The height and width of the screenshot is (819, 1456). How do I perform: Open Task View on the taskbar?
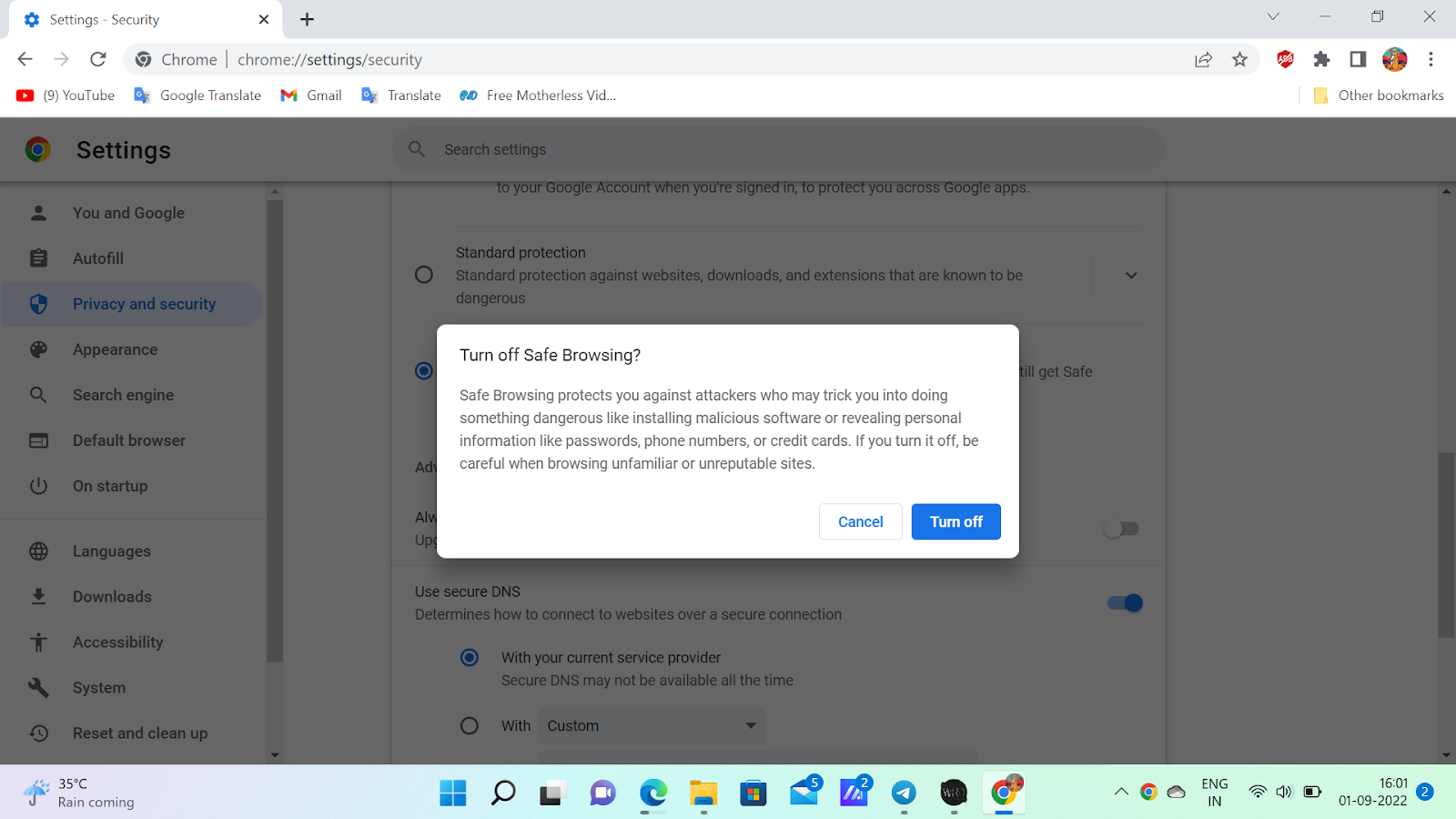553,793
